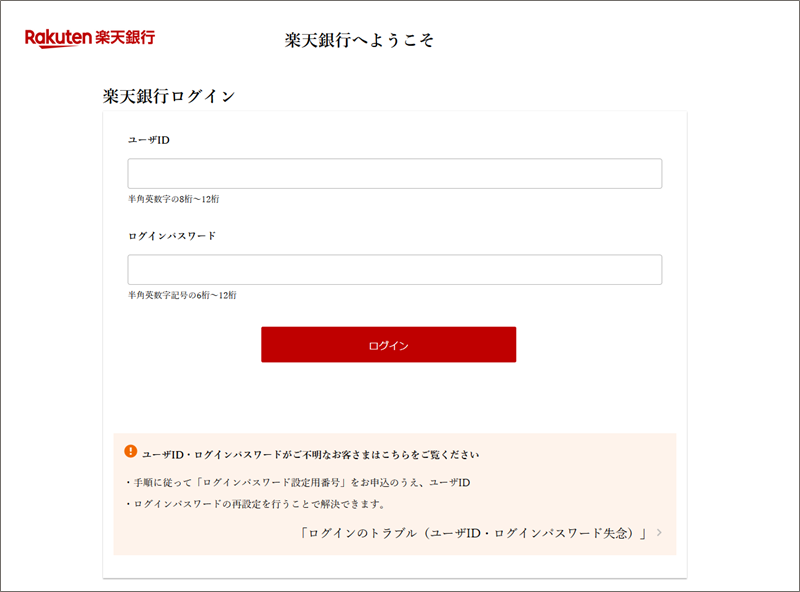Click the ログインパスワード field label
The image size is (800, 592).
coord(172,236)
